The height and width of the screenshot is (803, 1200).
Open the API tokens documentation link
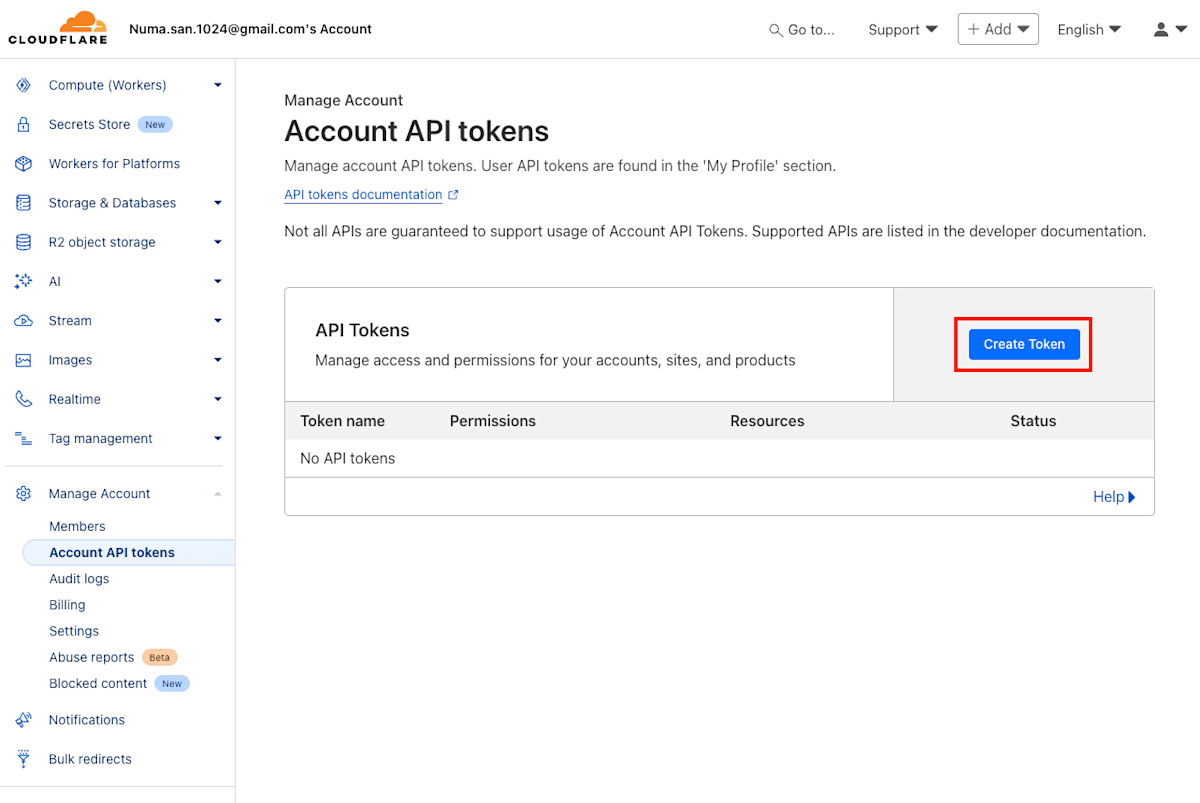coord(363,195)
